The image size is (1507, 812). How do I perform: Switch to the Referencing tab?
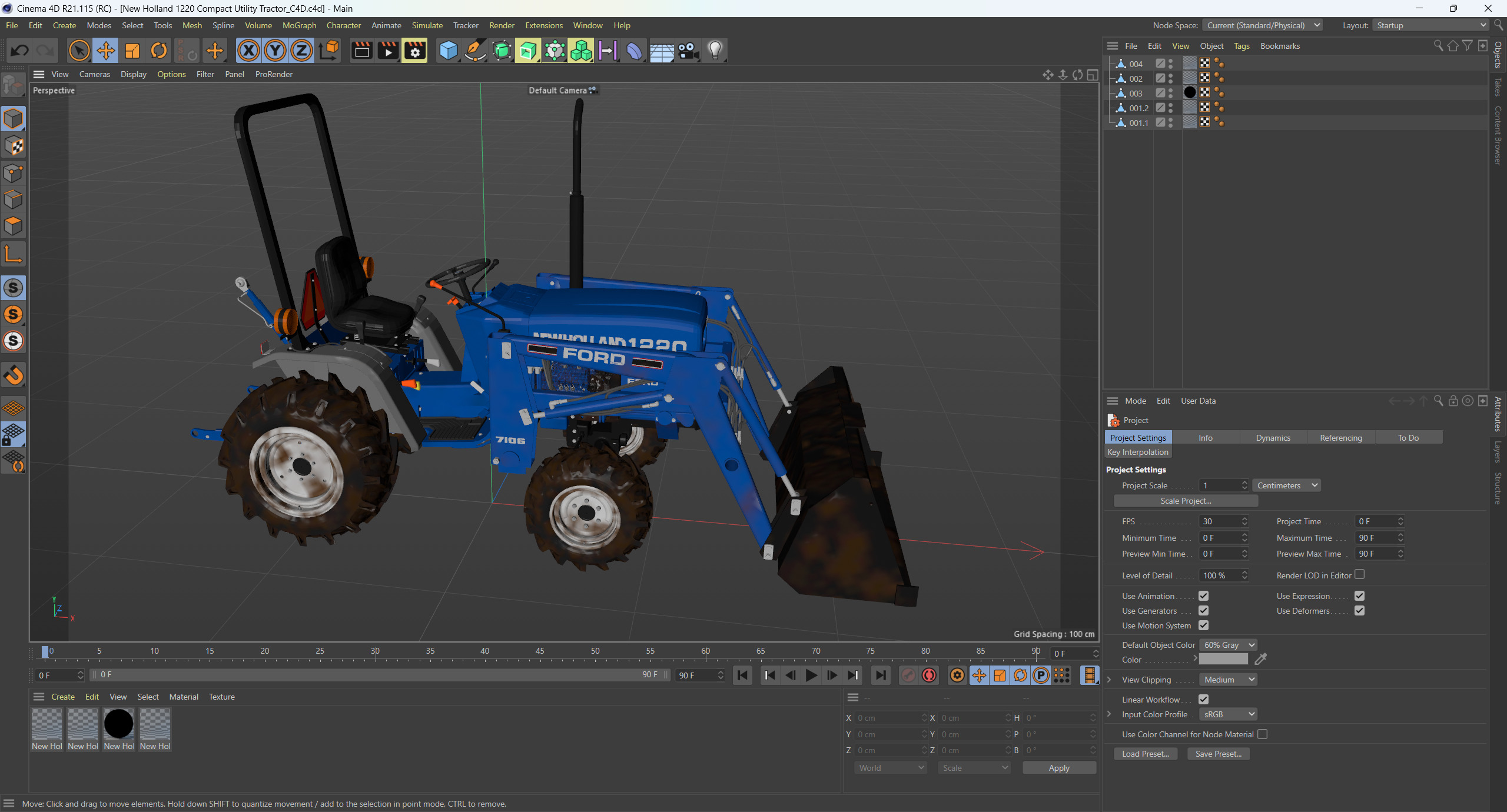(1340, 438)
